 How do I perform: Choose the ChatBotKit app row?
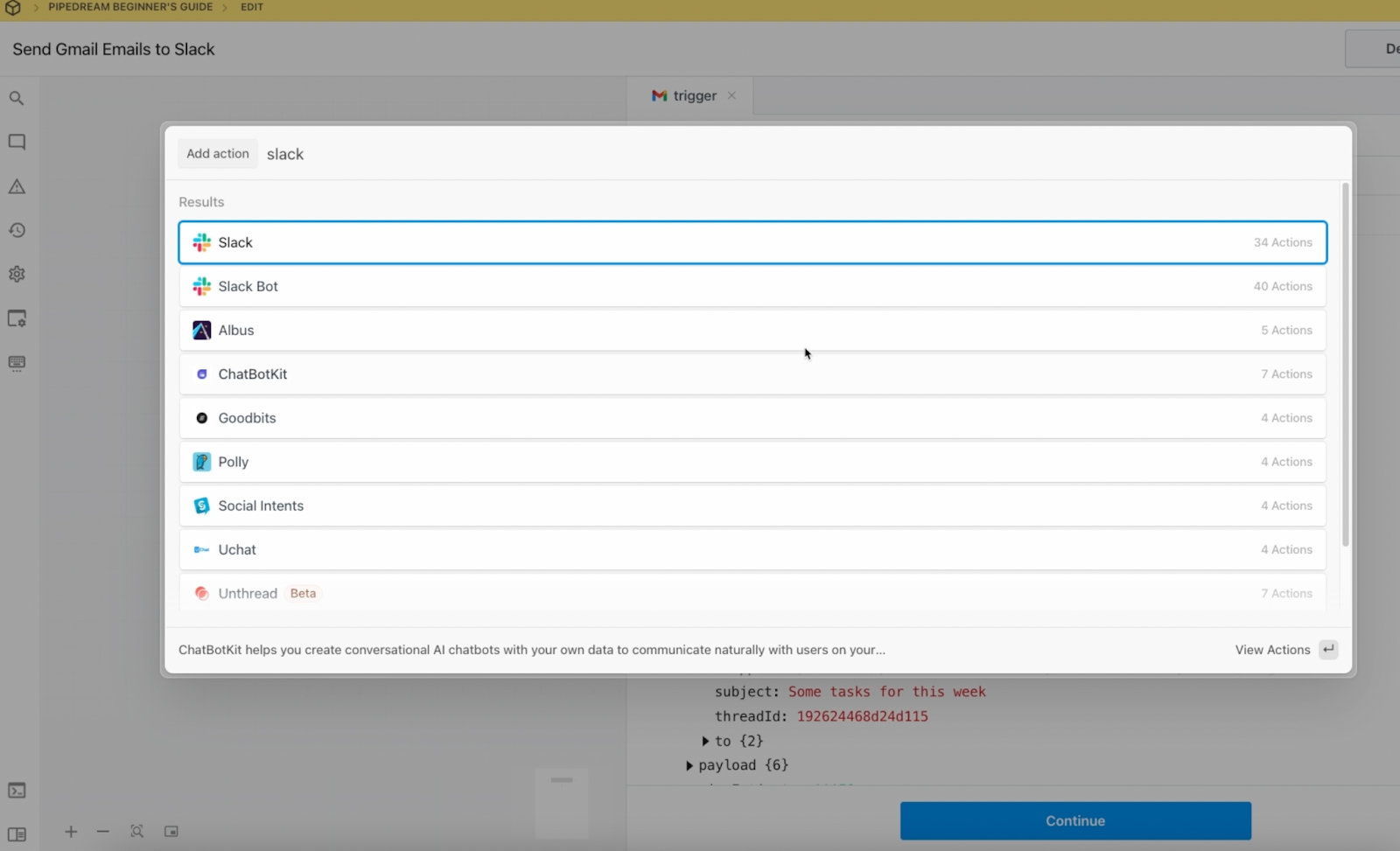(x=752, y=373)
